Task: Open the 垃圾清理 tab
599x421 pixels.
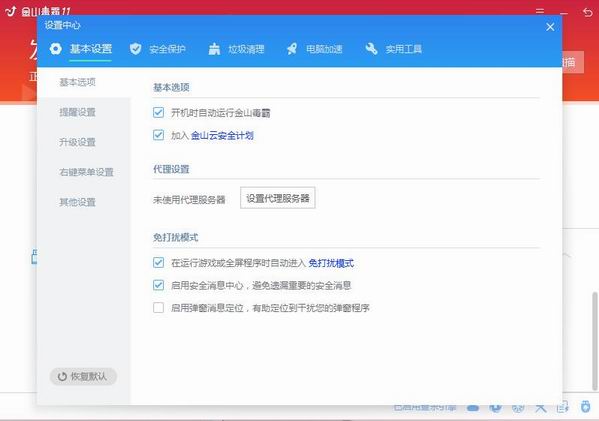Action: (x=236, y=49)
